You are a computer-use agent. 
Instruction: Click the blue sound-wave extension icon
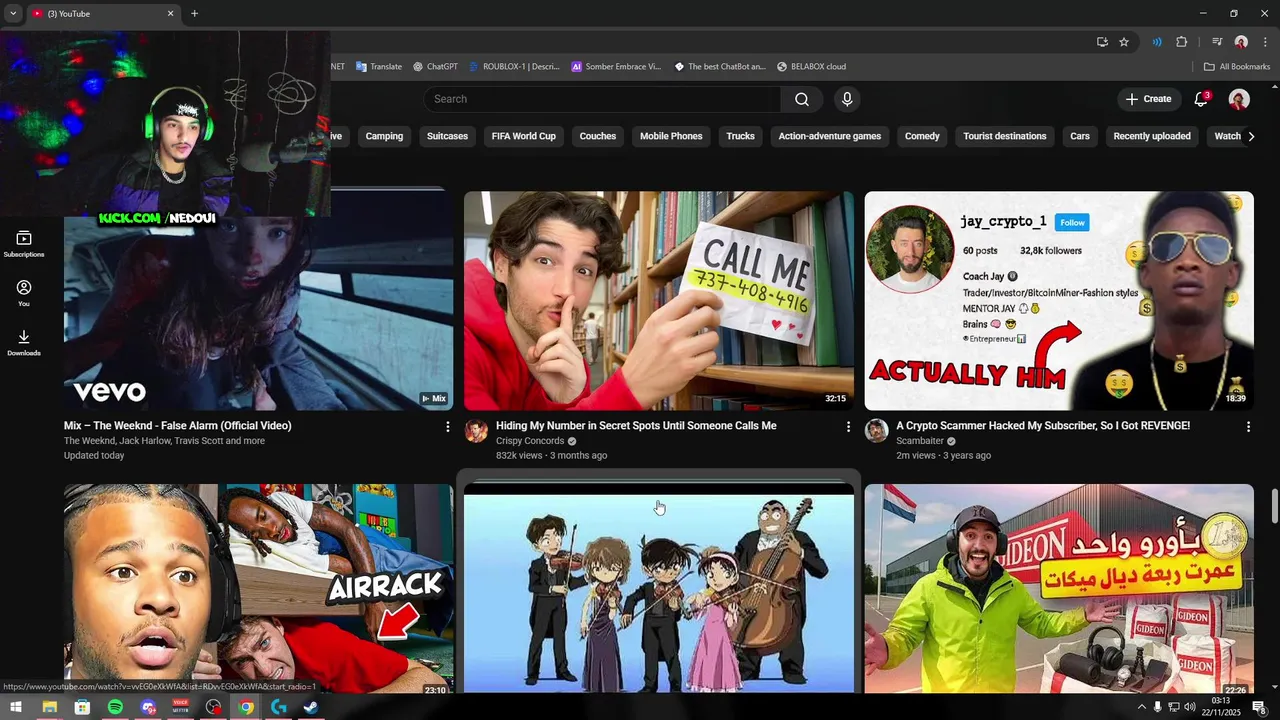(x=1157, y=42)
